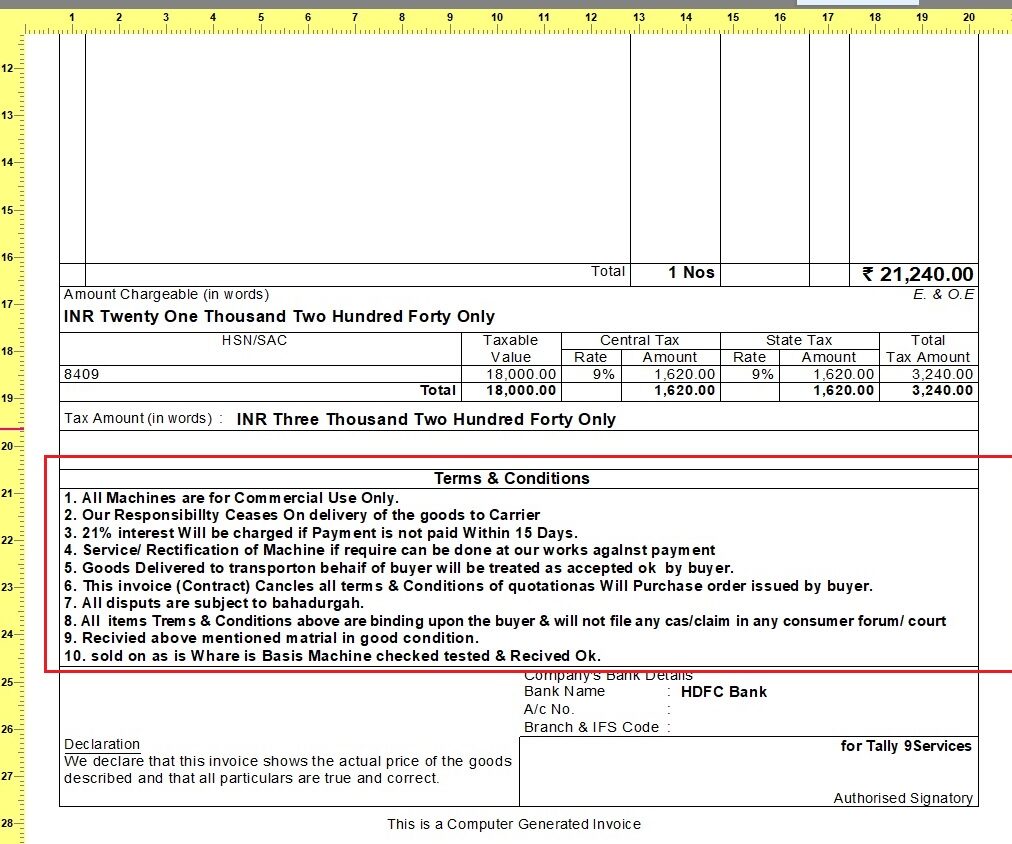Click the 'A/c No.' label
Viewport: 1012px width, 844px height.
pos(549,709)
